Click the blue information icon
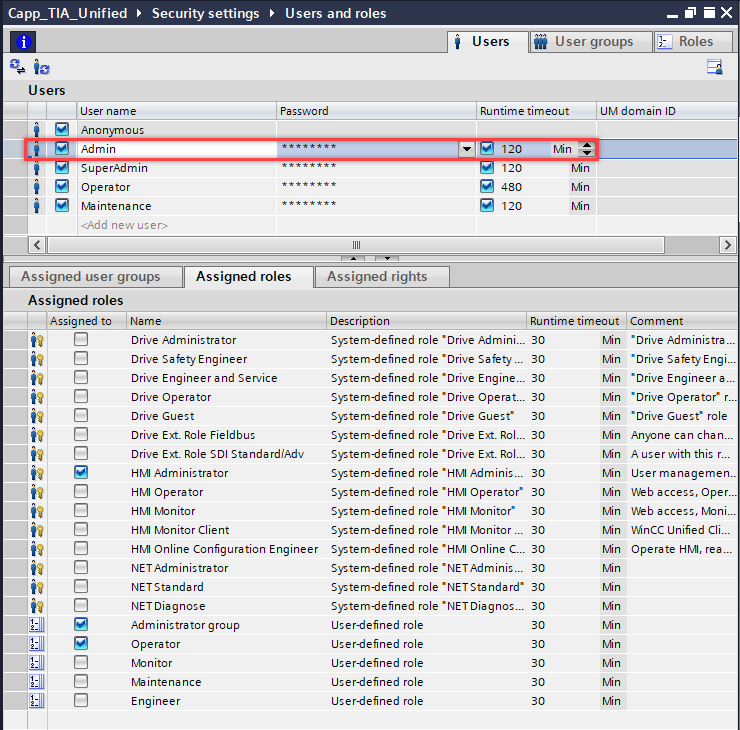 coord(21,42)
